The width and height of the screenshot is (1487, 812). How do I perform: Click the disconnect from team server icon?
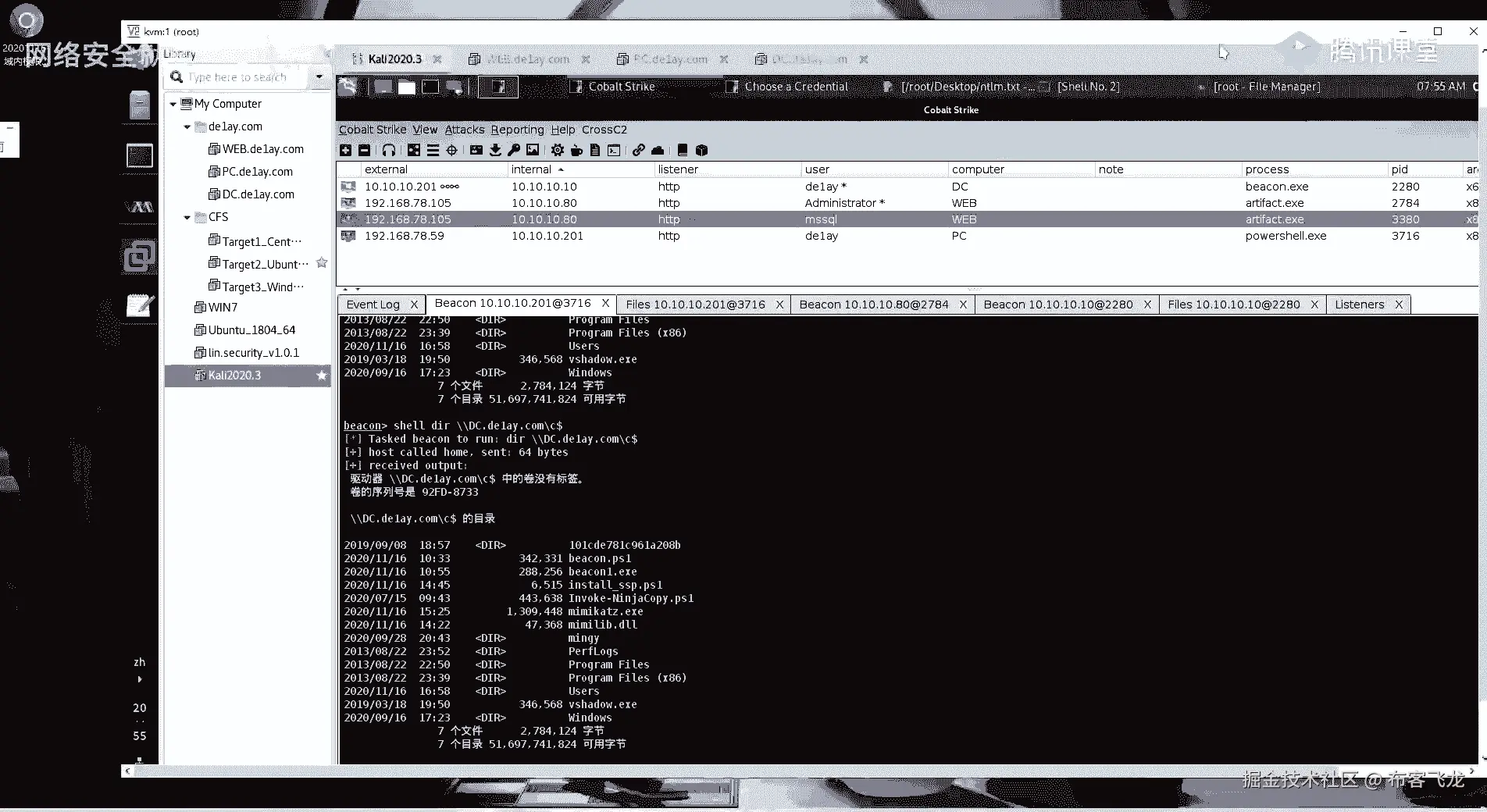tap(364, 150)
